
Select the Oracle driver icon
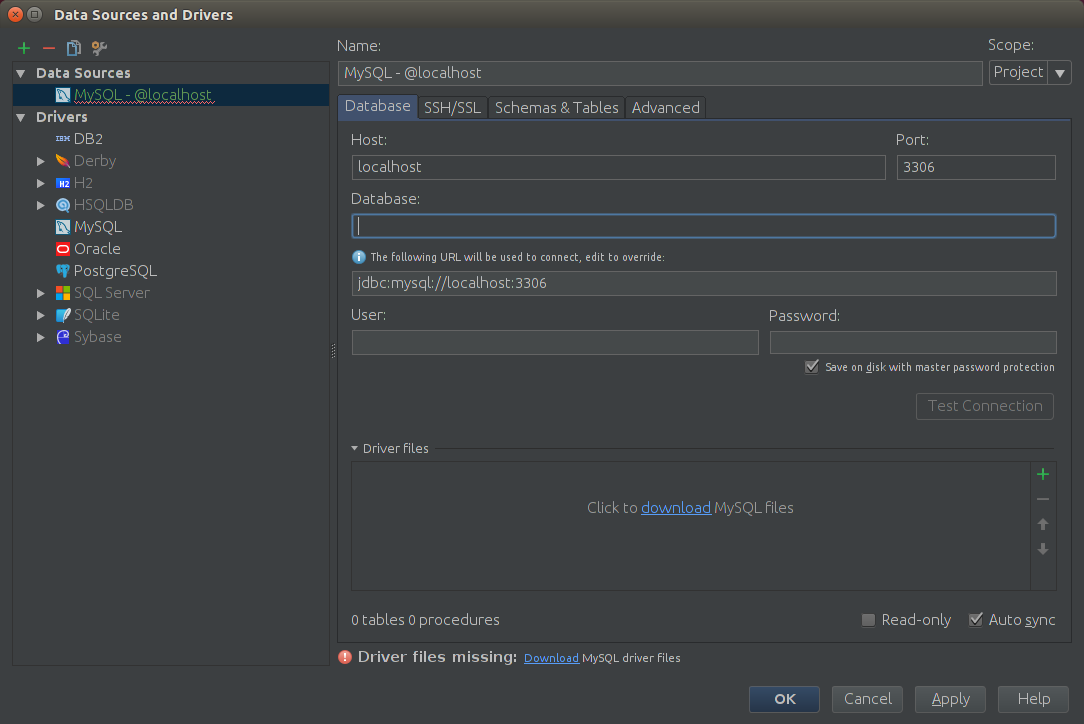click(63, 249)
